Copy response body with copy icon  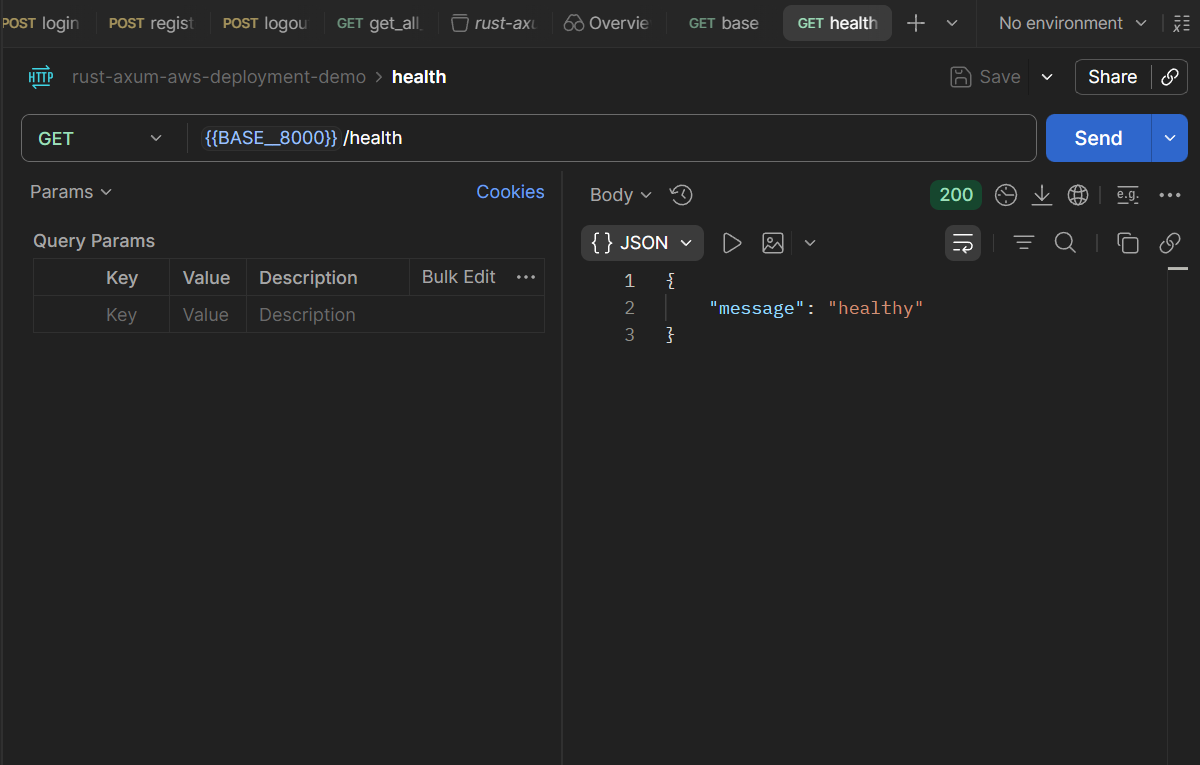[x=1128, y=243]
